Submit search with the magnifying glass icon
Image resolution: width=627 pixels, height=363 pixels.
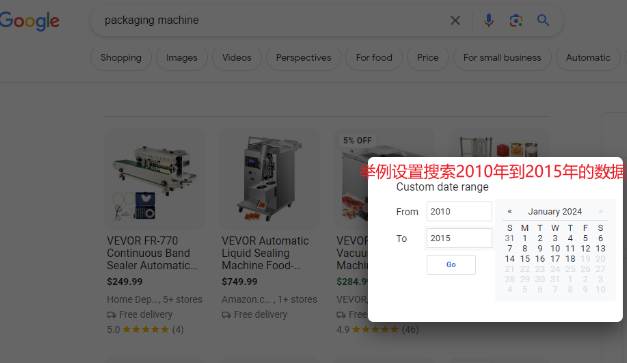(543, 20)
